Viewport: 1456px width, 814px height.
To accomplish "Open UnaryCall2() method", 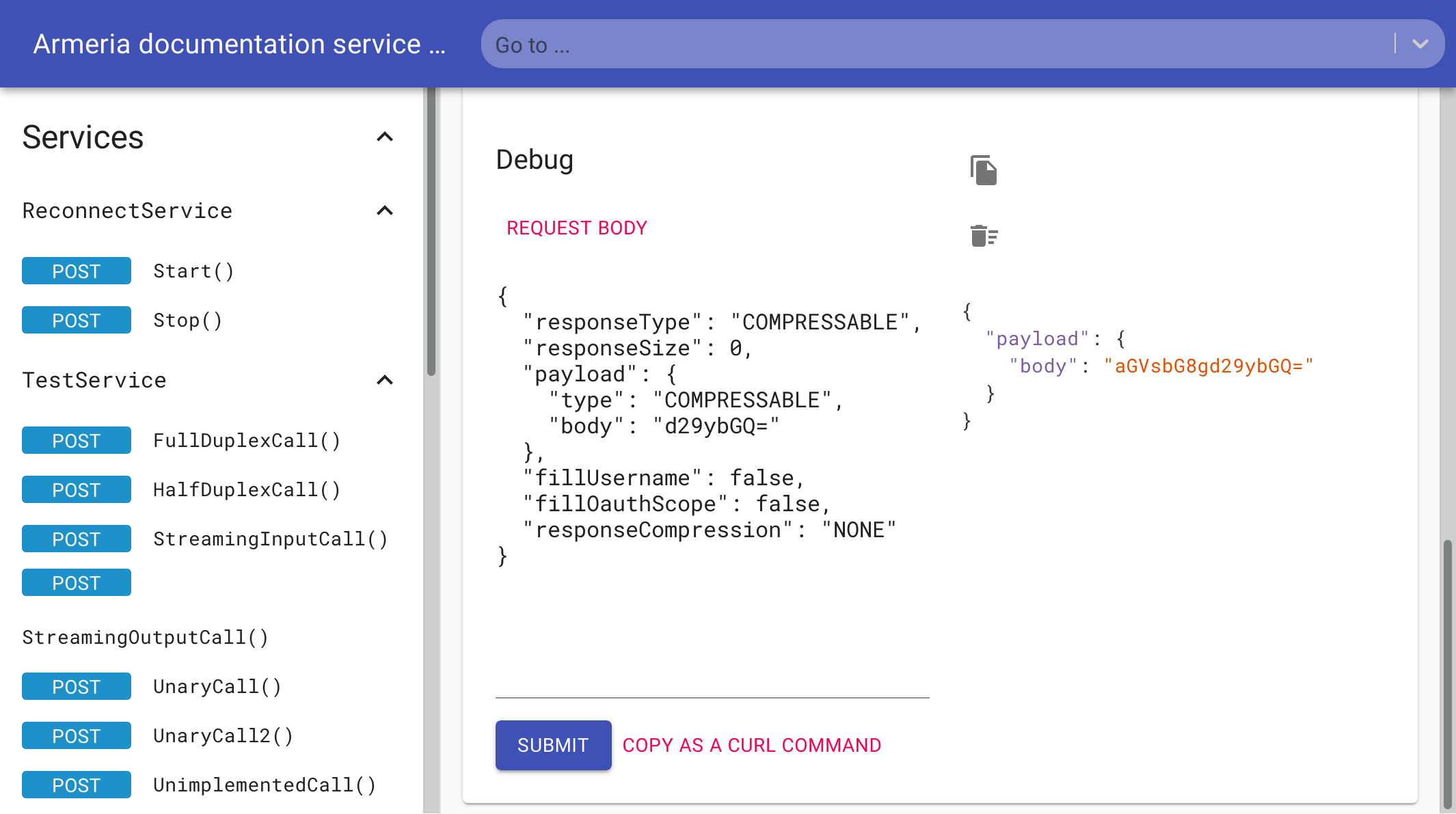I will click(x=224, y=736).
